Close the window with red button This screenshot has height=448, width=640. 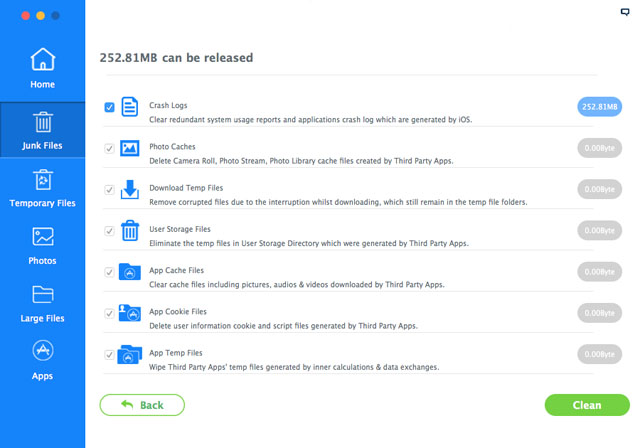25,16
